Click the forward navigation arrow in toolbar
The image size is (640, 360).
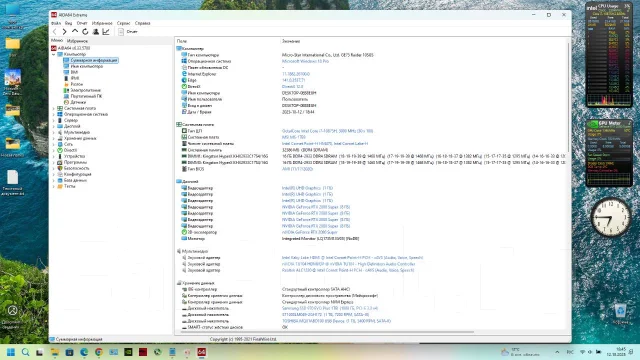(64, 31)
